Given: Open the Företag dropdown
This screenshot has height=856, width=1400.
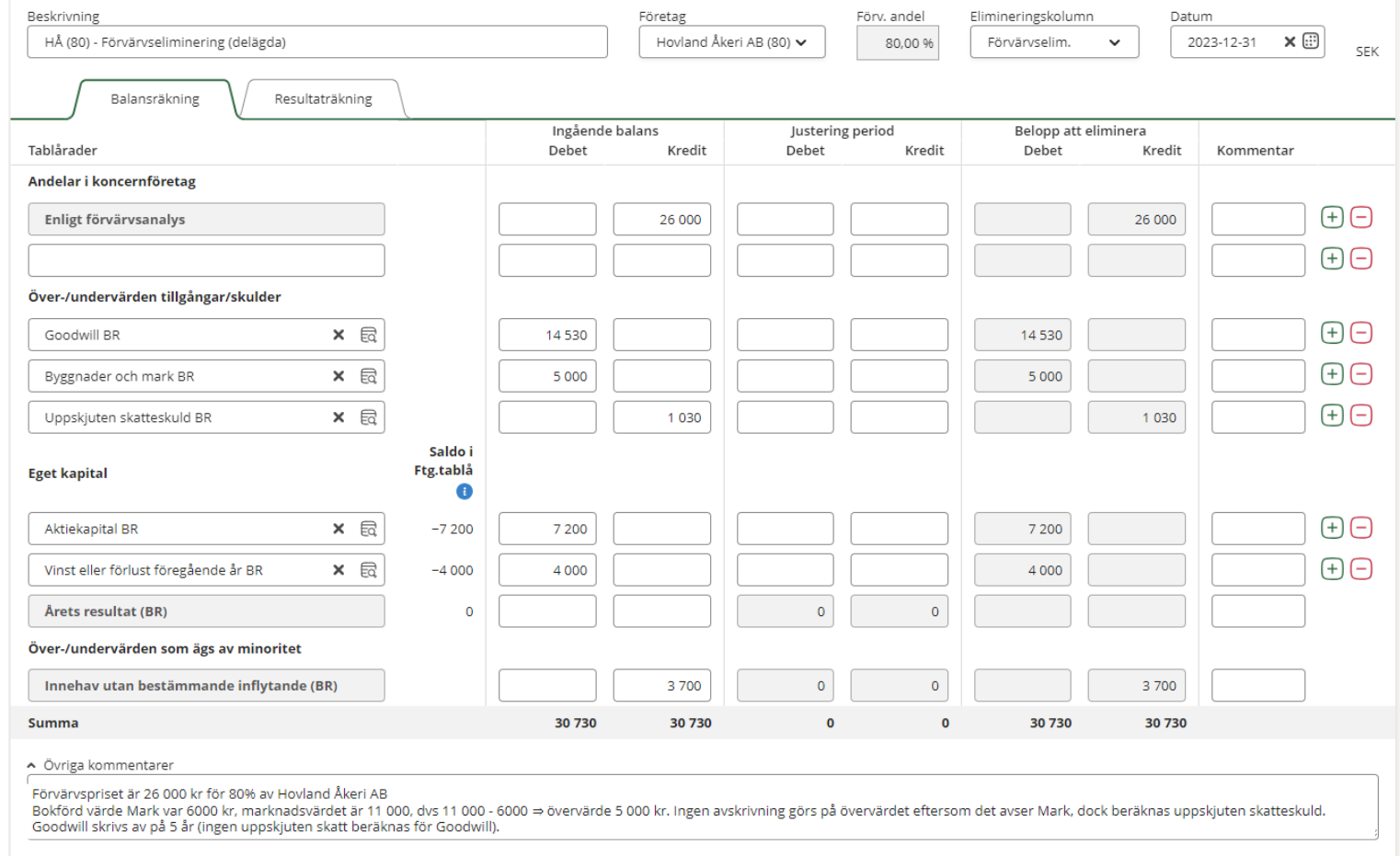Looking at the screenshot, I should pos(731,42).
